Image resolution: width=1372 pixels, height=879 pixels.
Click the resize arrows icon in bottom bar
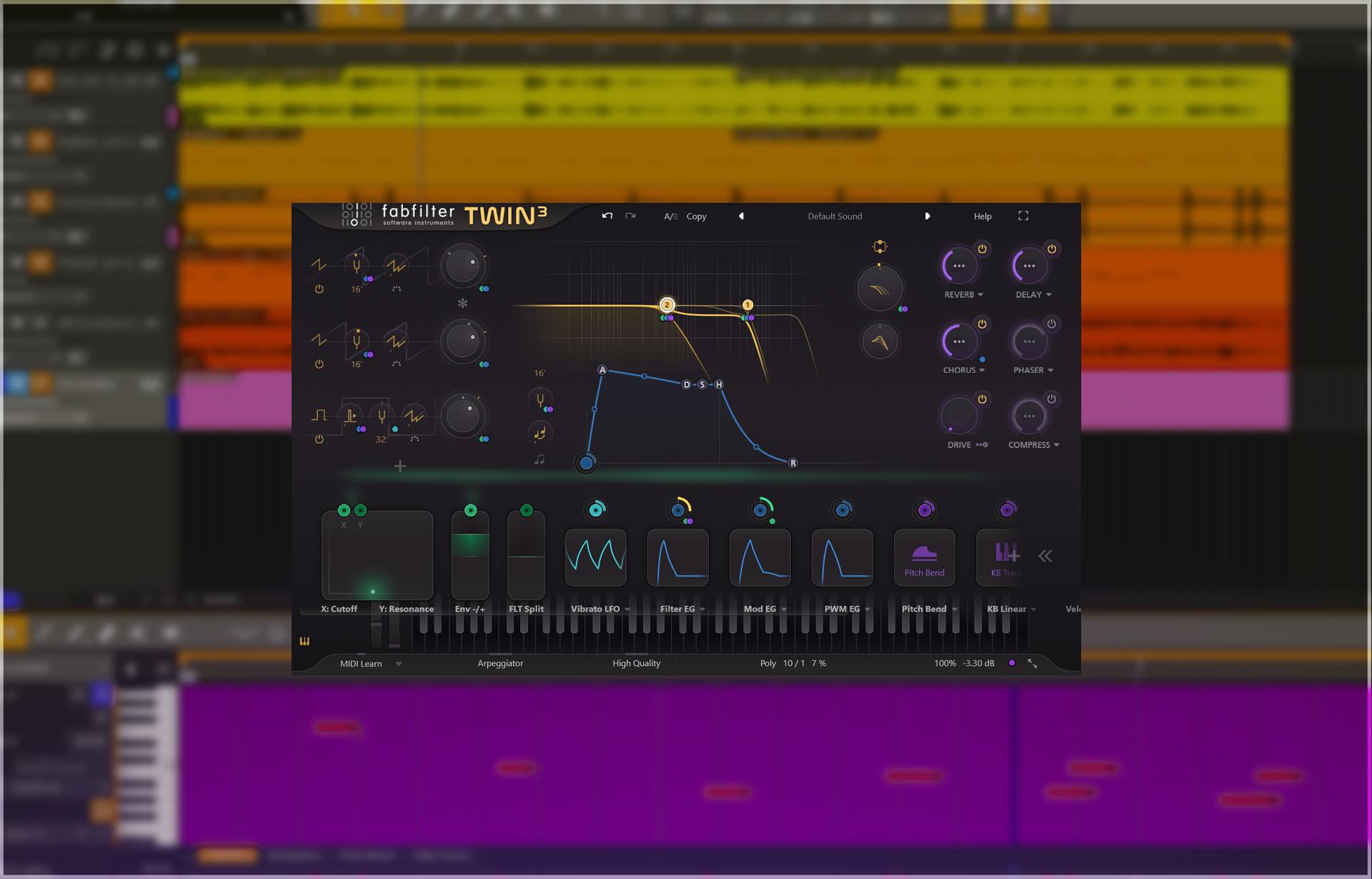1033,663
